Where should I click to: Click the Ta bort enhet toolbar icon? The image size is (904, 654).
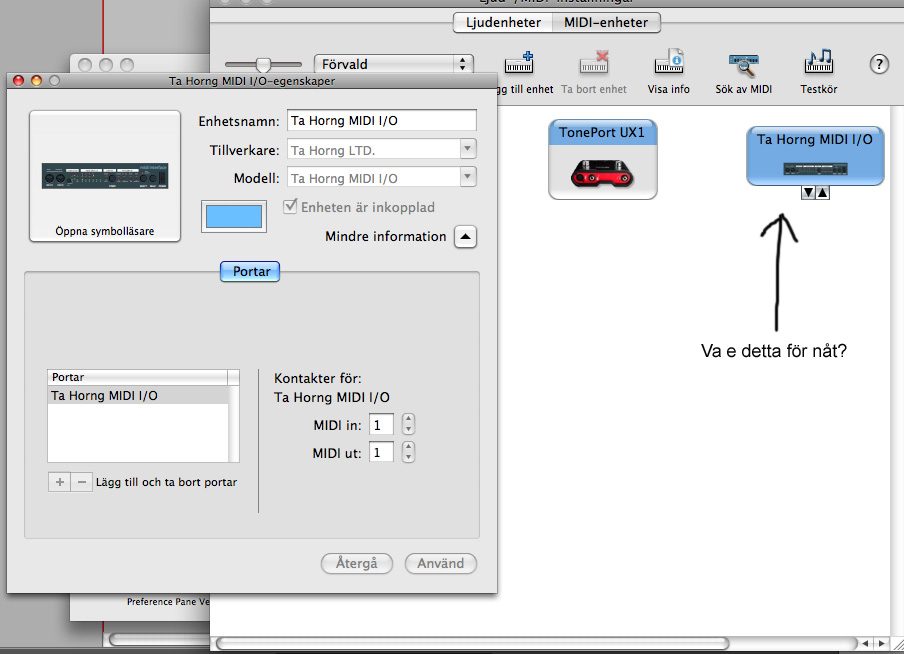[594, 62]
